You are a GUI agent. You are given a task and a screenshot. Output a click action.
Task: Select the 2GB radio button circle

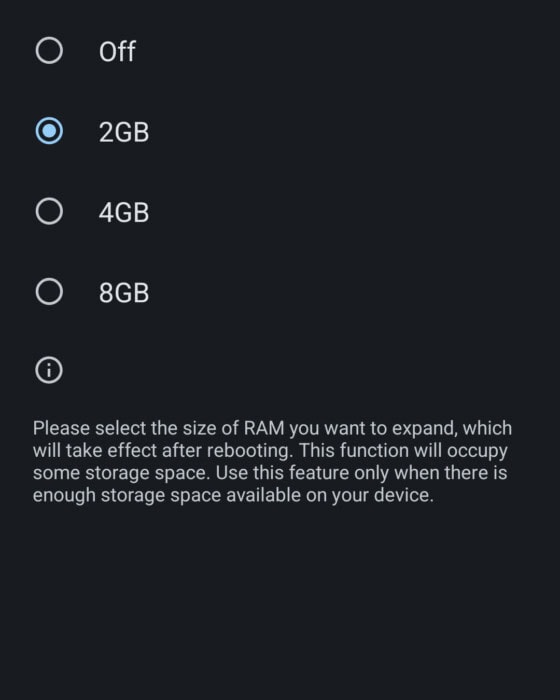49,131
